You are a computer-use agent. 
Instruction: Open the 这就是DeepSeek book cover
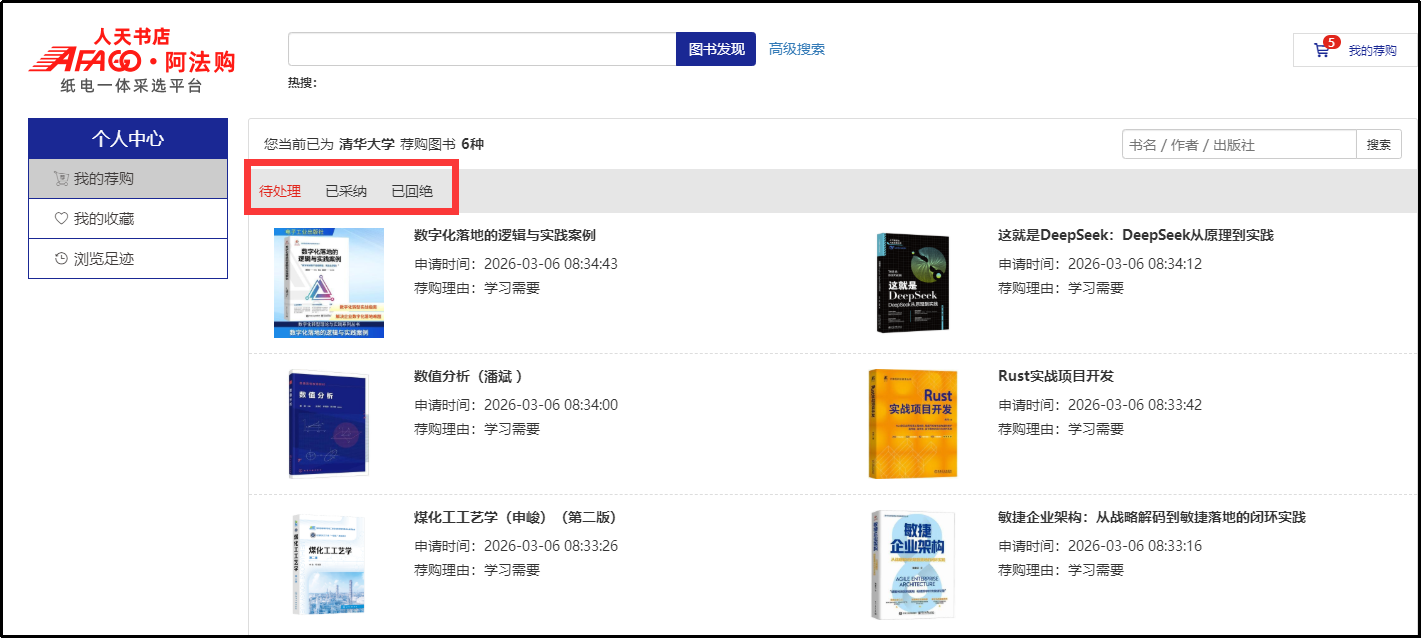coord(912,282)
